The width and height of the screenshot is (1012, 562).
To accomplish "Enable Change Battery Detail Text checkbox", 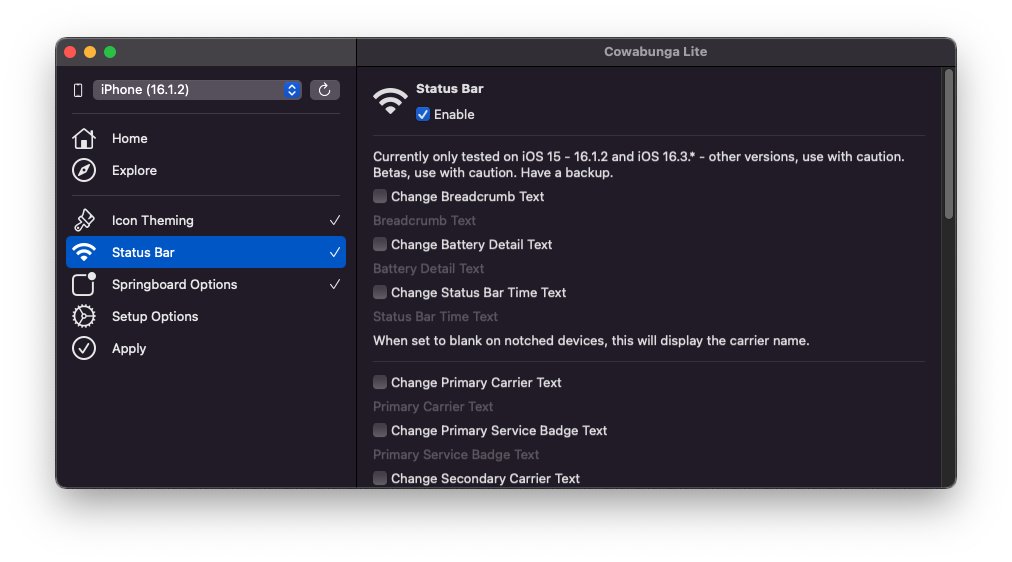I will pyautogui.click(x=380, y=245).
